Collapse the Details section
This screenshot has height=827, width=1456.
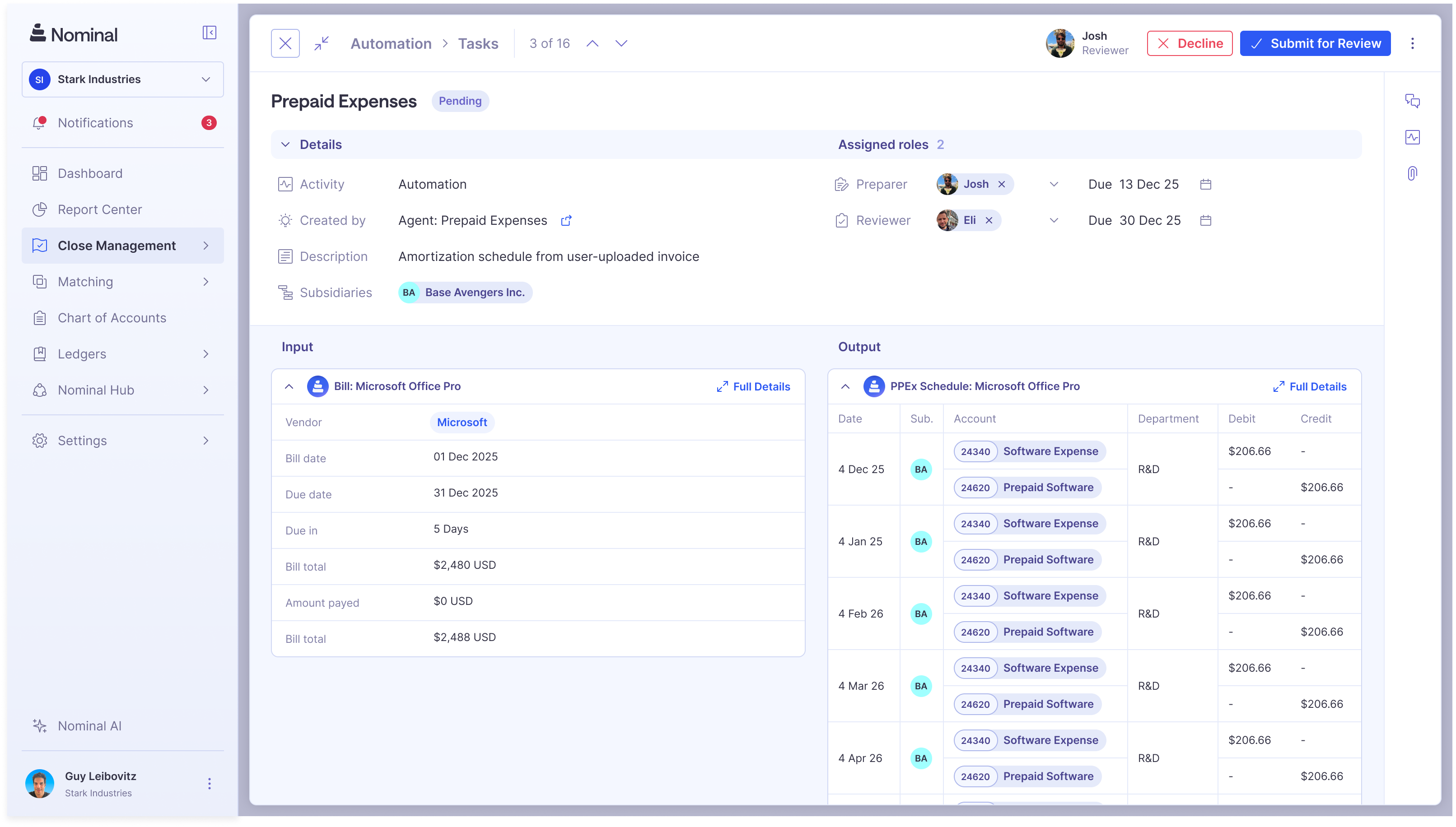pos(286,144)
